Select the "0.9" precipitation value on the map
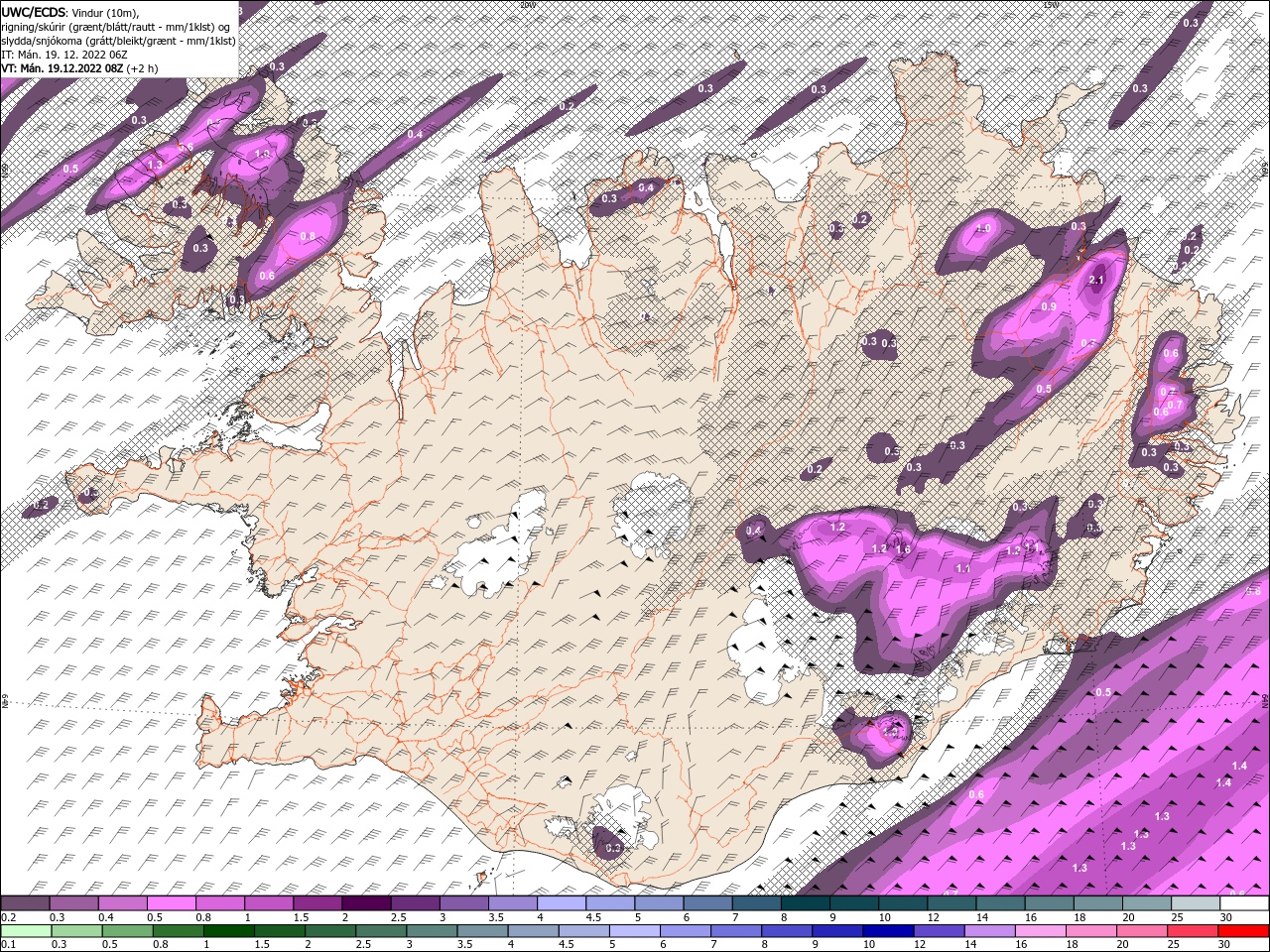1270x952 pixels. click(1049, 307)
